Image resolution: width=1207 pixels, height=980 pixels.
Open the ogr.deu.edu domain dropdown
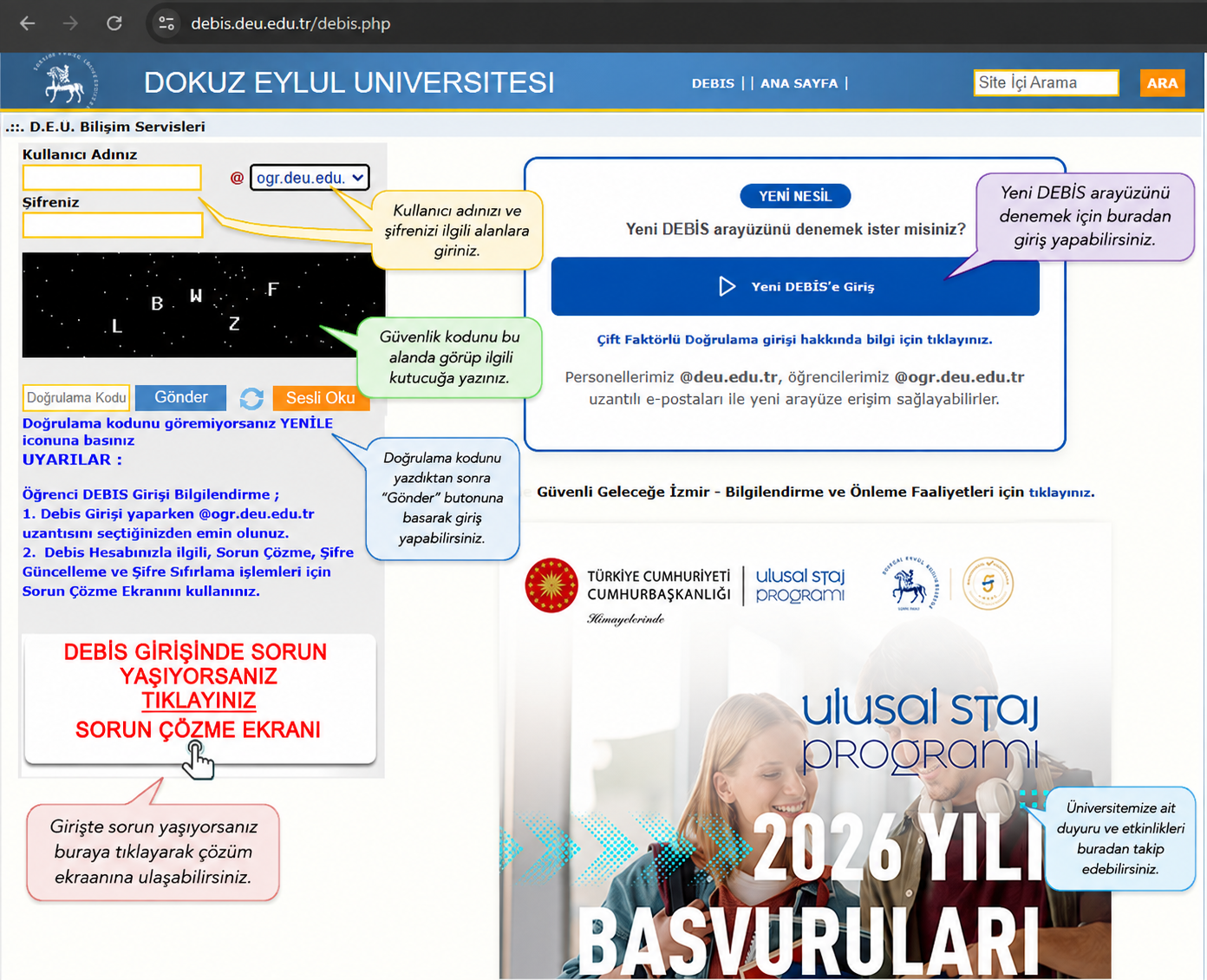(x=310, y=178)
